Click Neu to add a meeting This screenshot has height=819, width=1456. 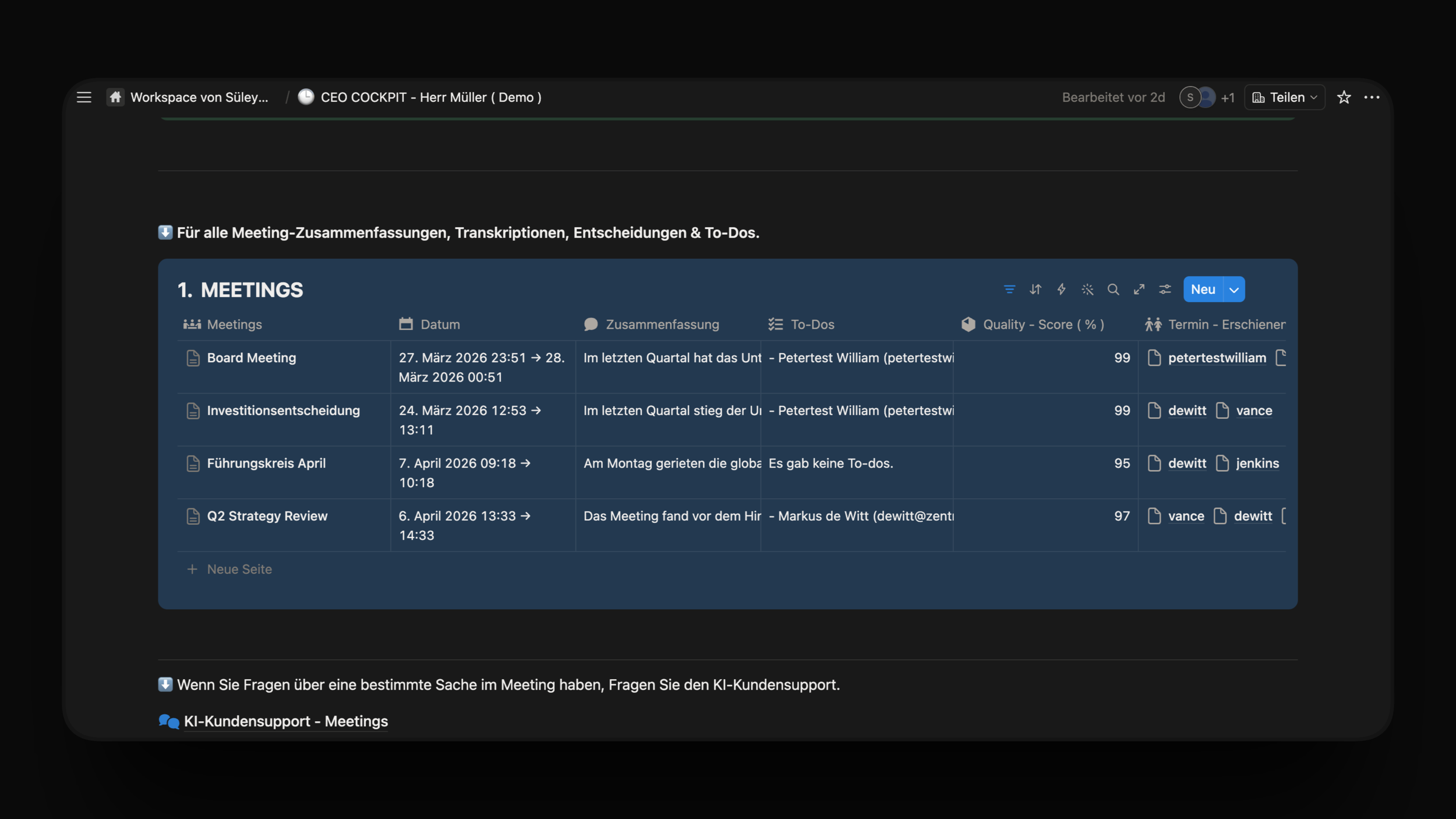pos(1203,290)
